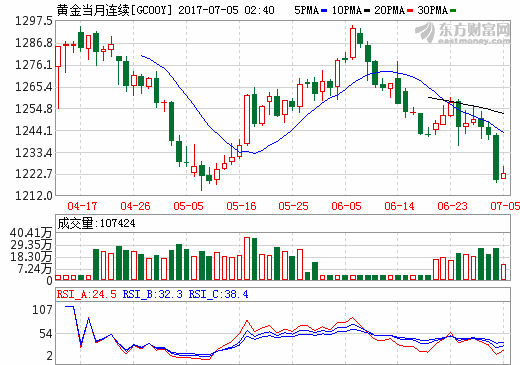
Task: Select the 05-05 date axis label
Action: 188,206
